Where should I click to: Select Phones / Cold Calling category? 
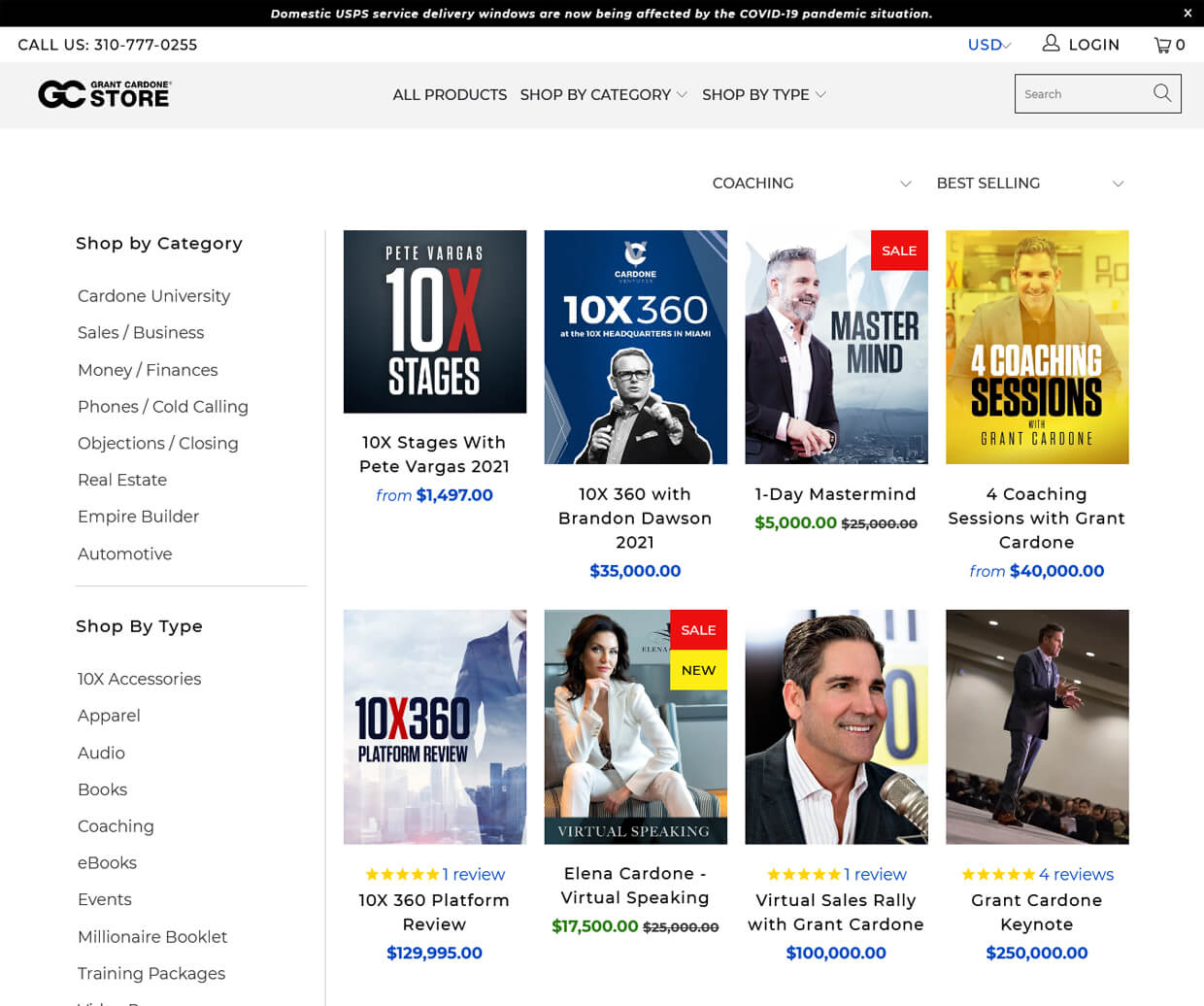(x=163, y=407)
